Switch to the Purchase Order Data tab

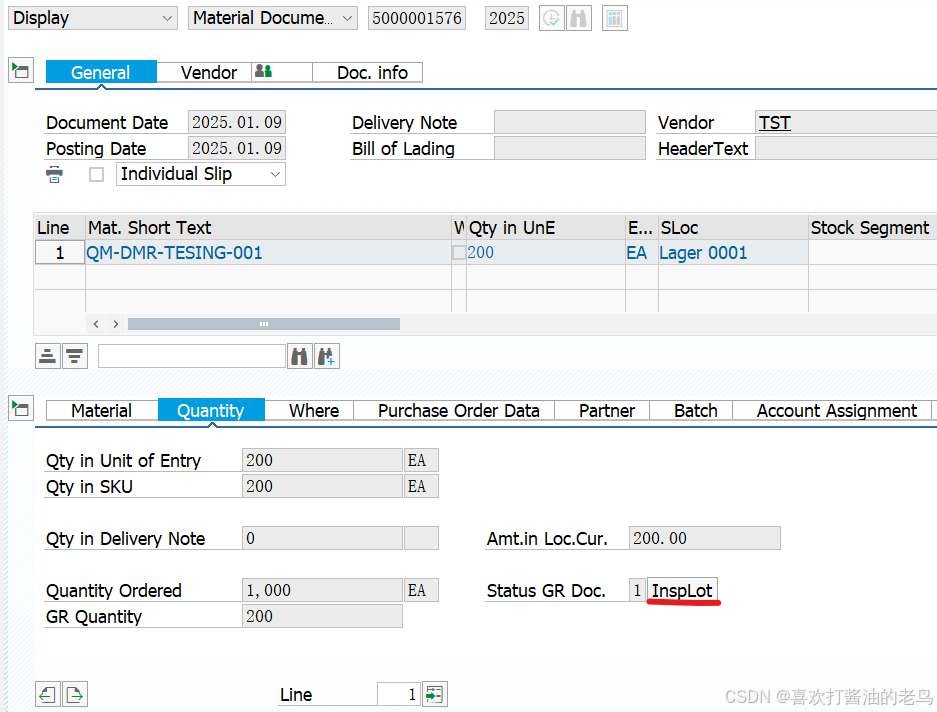[x=458, y=410]
